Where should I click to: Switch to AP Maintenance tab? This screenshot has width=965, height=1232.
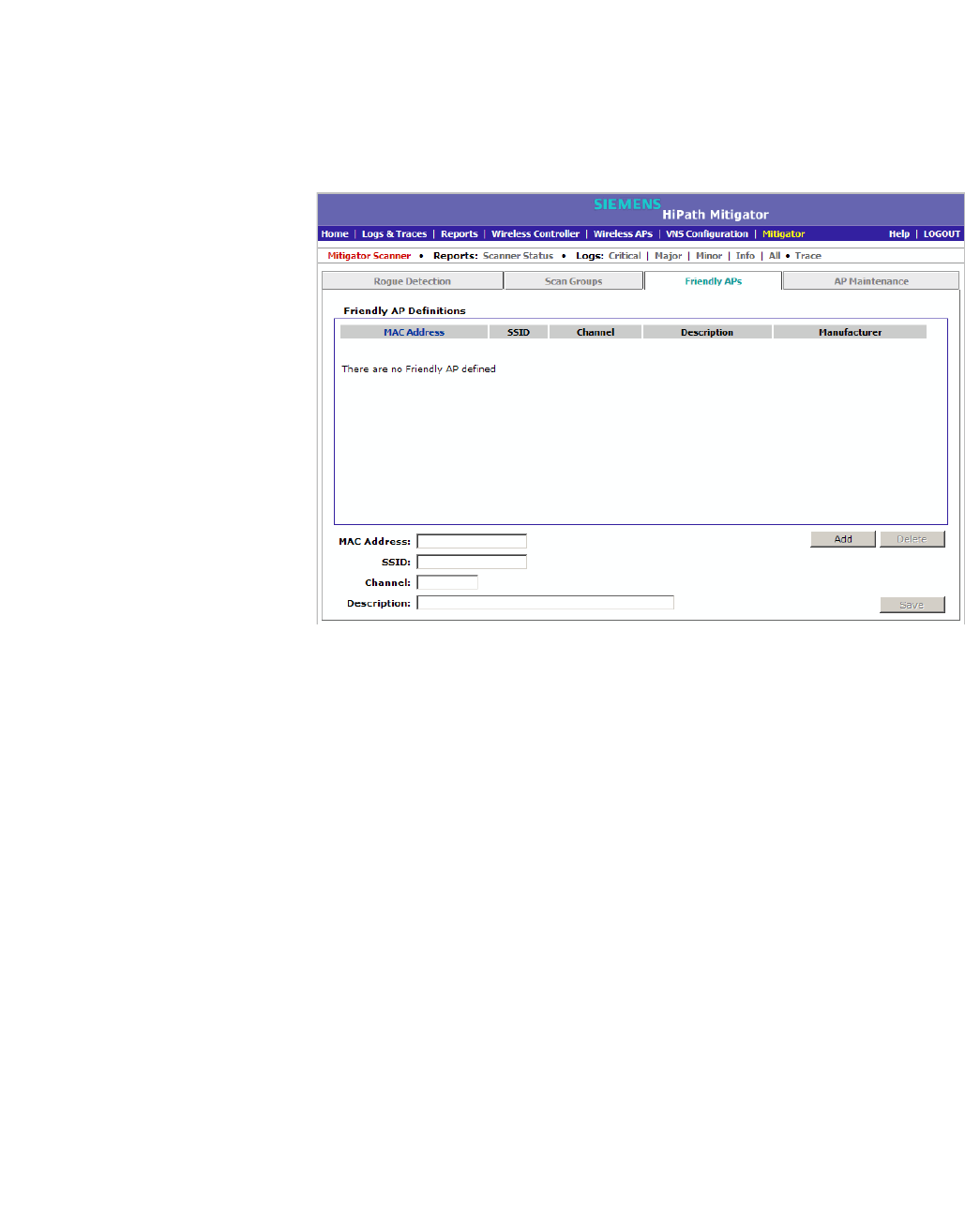pyautogui.click(x=871, y=281)
